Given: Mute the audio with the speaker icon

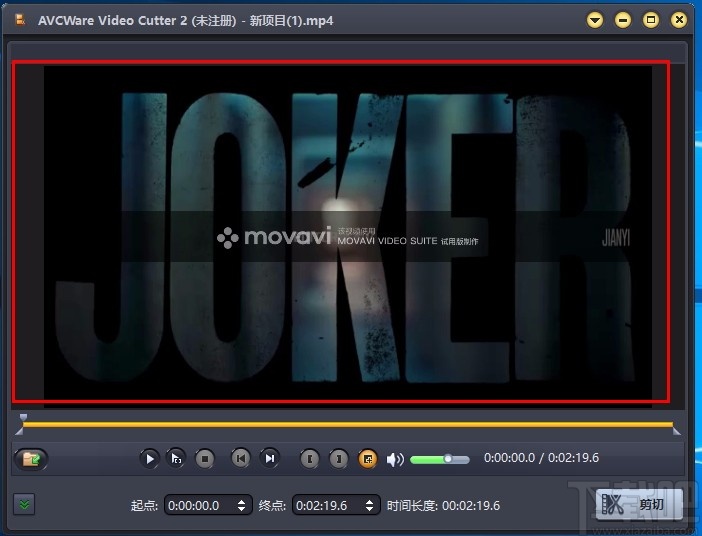Looking at the screenshot, I should tap(395, 459).
